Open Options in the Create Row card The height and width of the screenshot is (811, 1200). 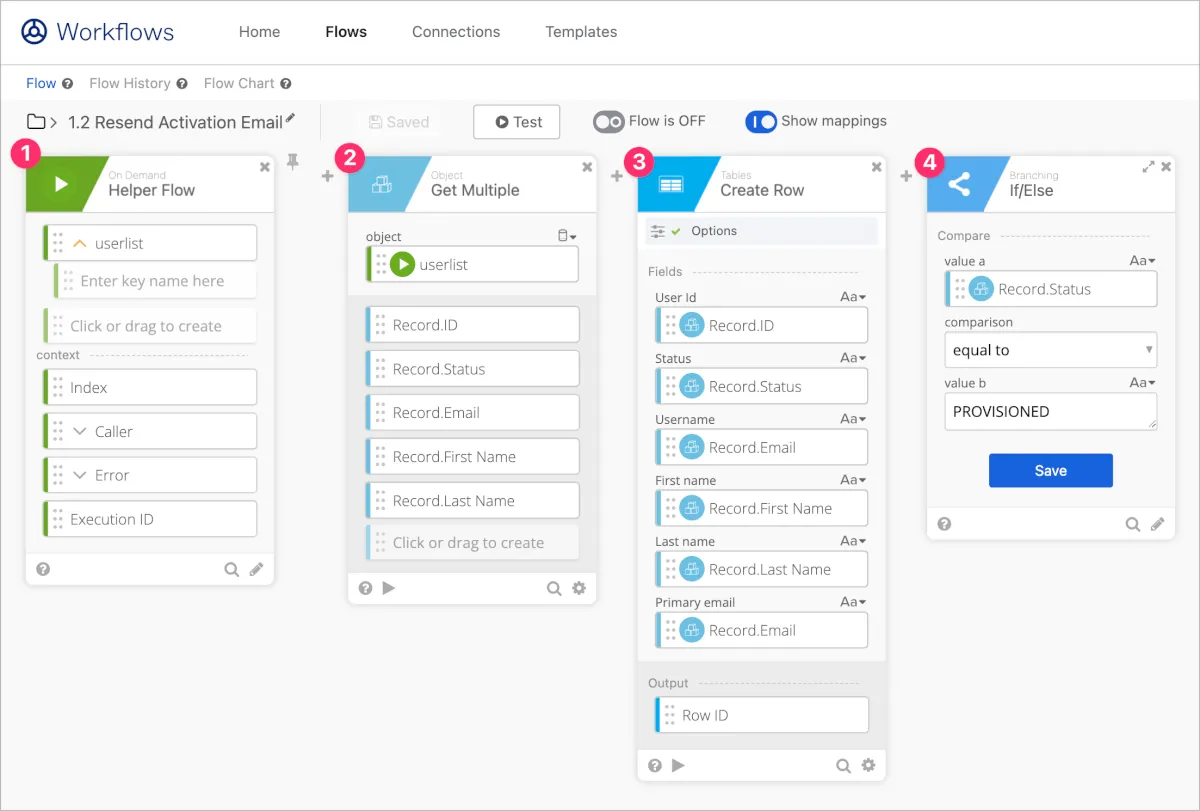point(761,231)
